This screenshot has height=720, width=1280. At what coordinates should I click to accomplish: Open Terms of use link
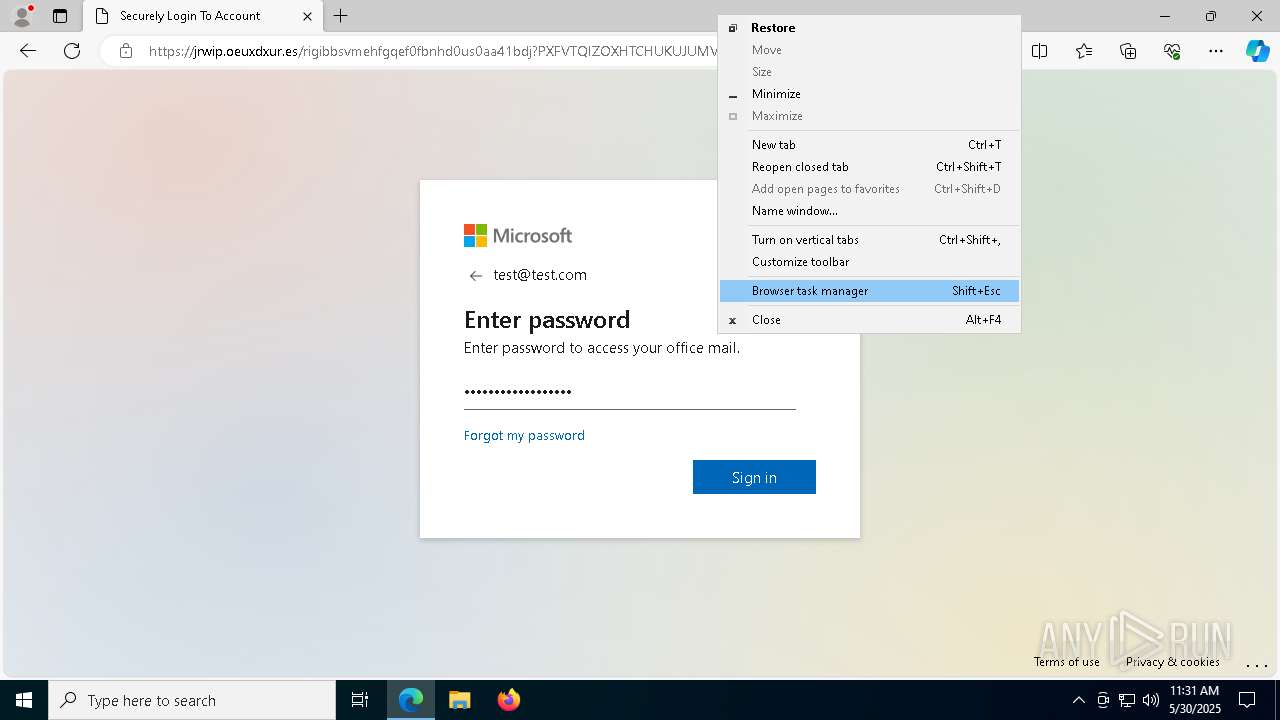1067,662
